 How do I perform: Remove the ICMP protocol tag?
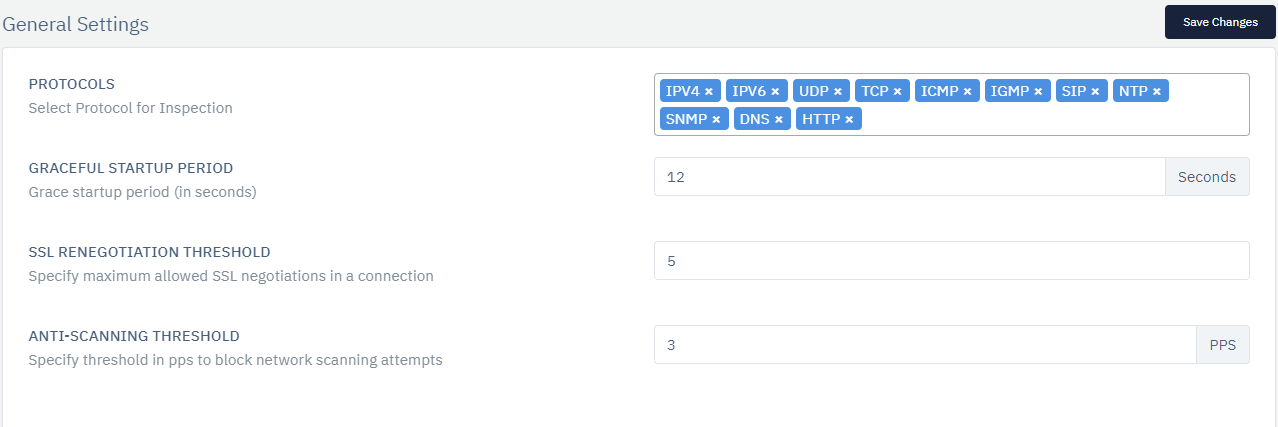click(968, 91)
